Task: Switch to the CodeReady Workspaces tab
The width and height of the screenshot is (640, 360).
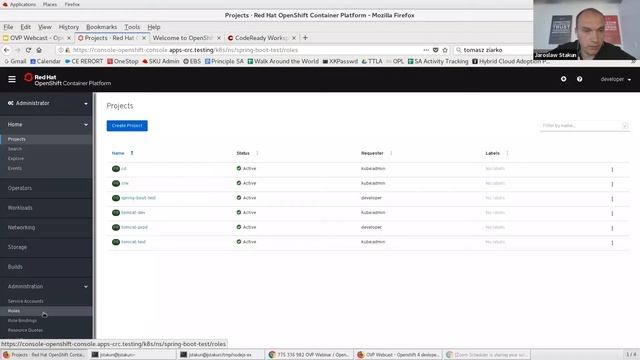Action: pos(261,38)
